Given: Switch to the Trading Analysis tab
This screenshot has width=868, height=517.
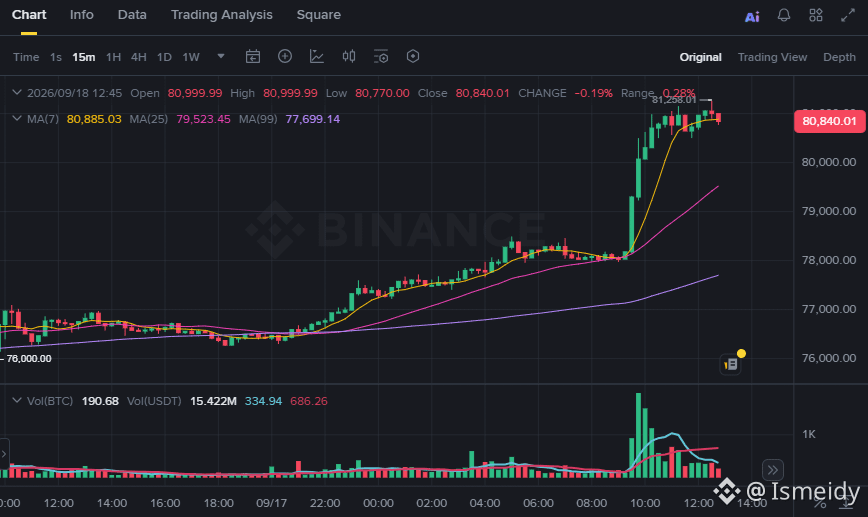Looking at the screenshot, I should 221,15.
